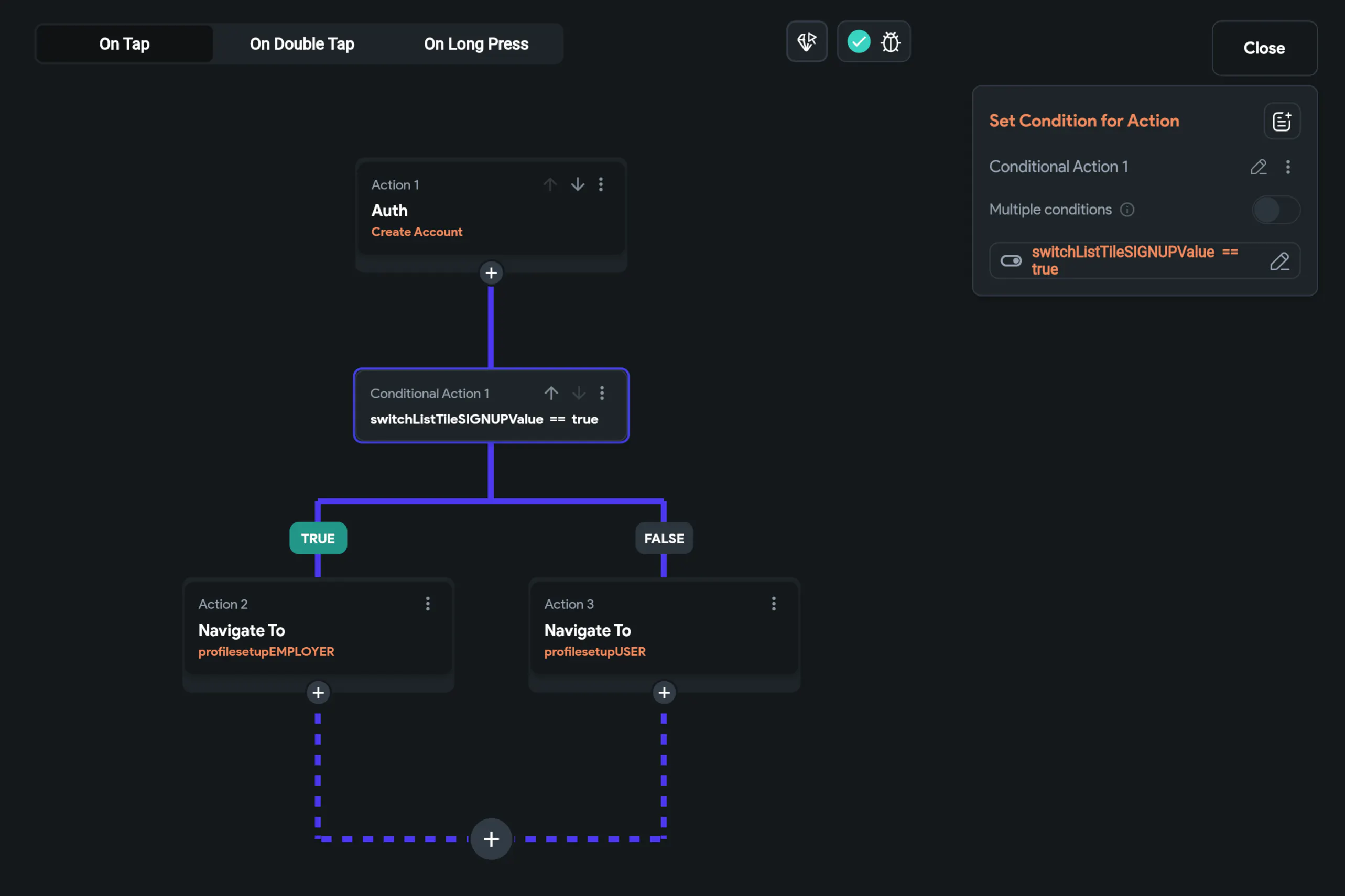Select the TRUE branch label

click(318, 538)
